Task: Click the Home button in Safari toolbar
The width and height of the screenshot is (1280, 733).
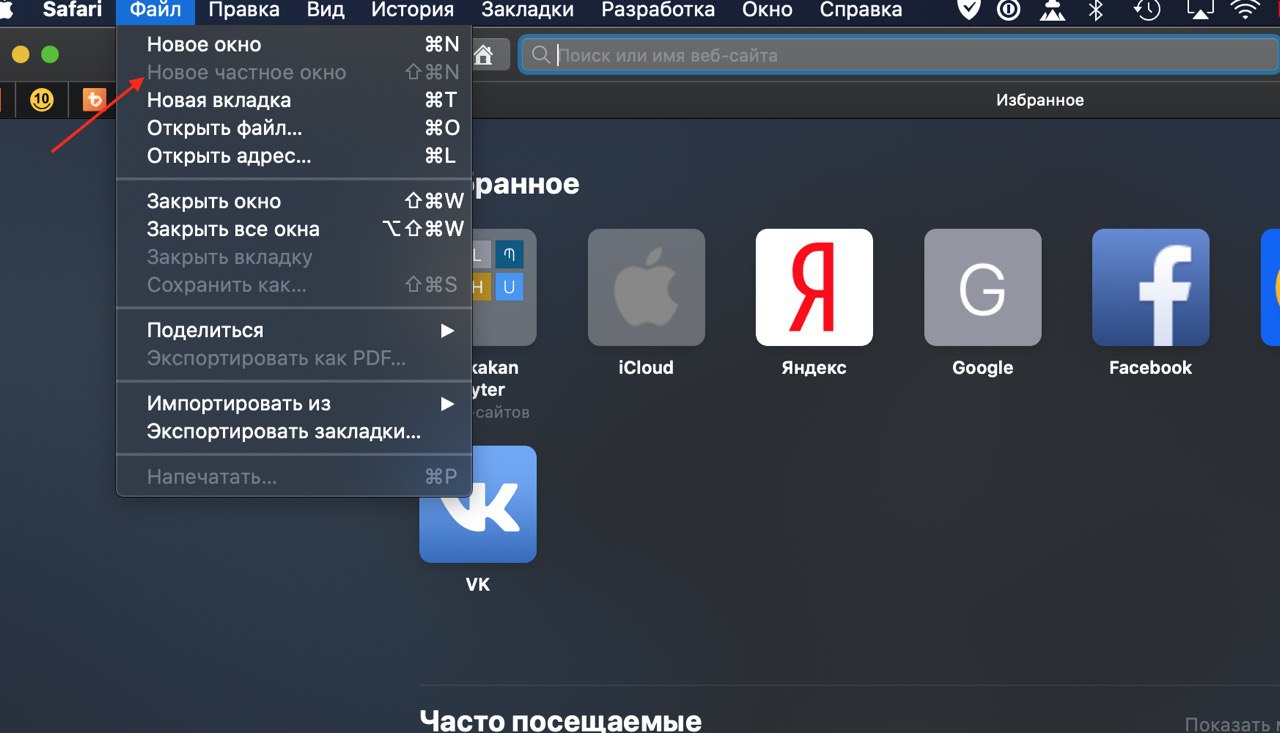Action: [x=484, y=55]
